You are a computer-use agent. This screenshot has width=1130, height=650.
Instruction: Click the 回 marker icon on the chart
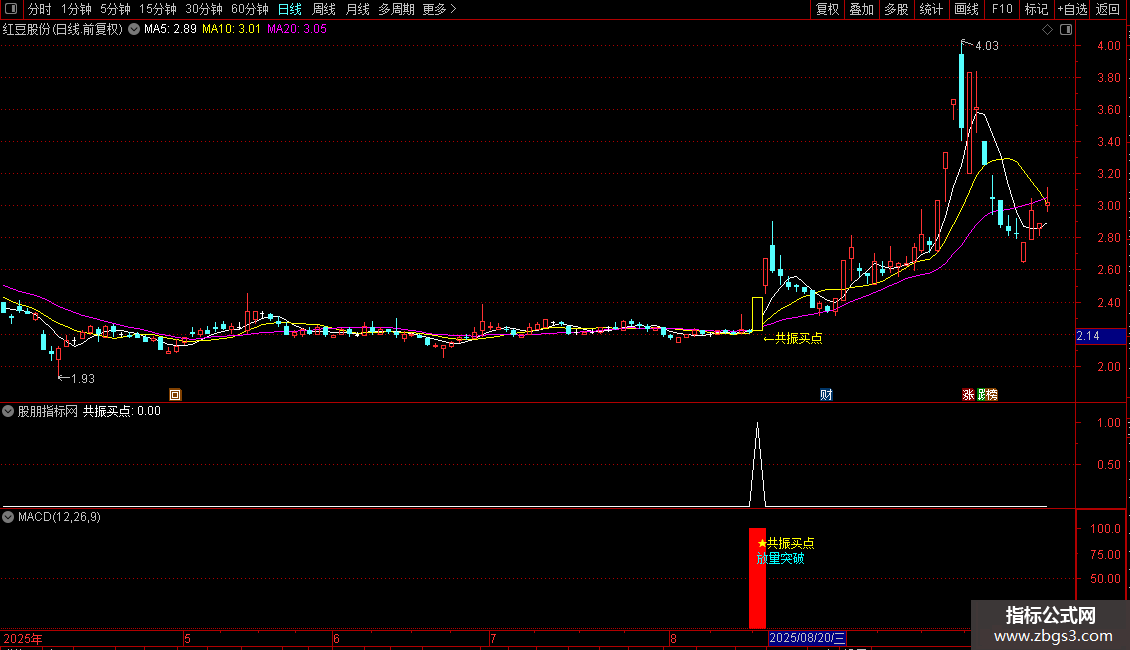point(175,394)
